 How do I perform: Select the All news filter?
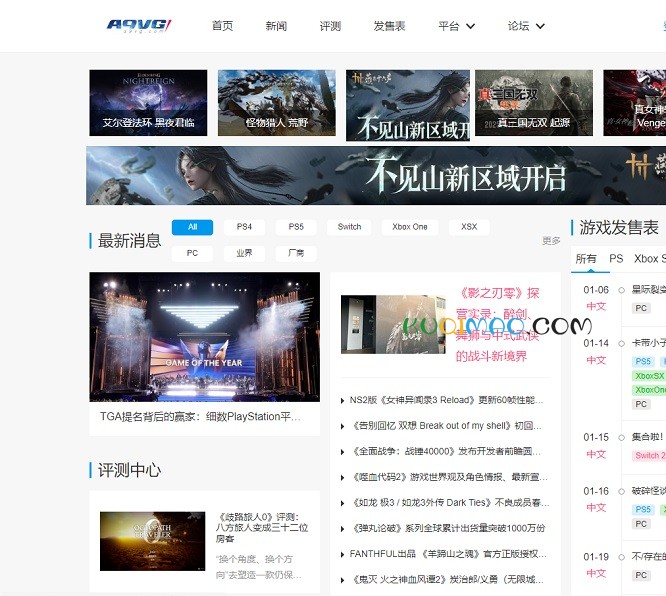coord(192,227)
